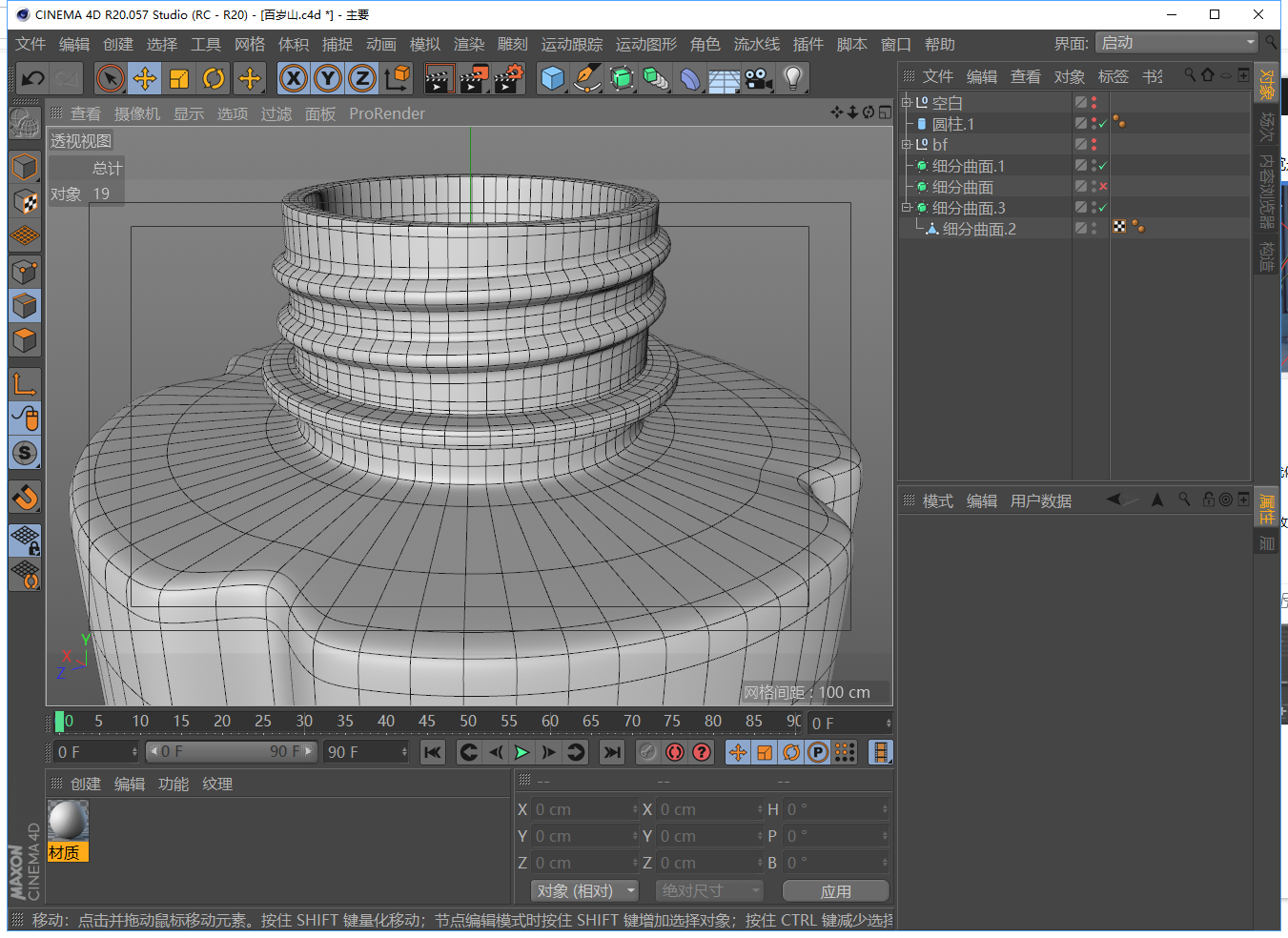Pick the Rotate tool

point(215,78)
